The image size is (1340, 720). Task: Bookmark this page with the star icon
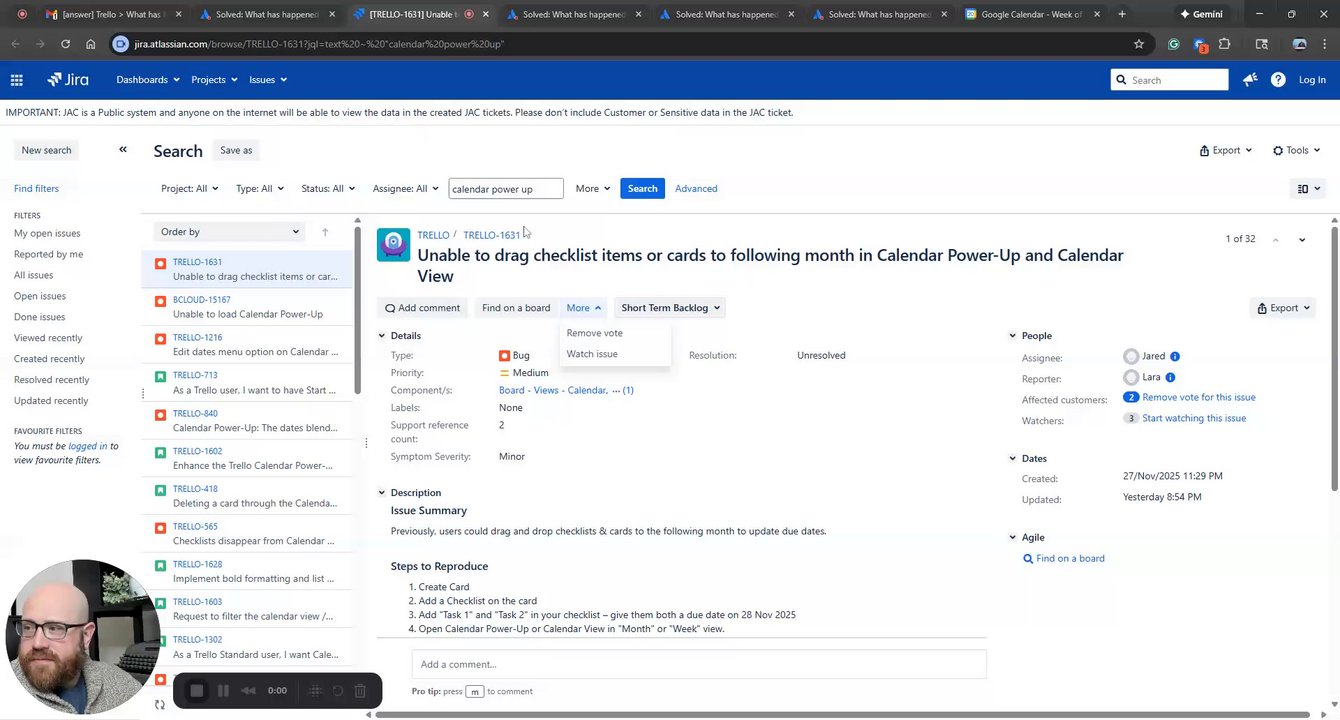click(1139, 44)
